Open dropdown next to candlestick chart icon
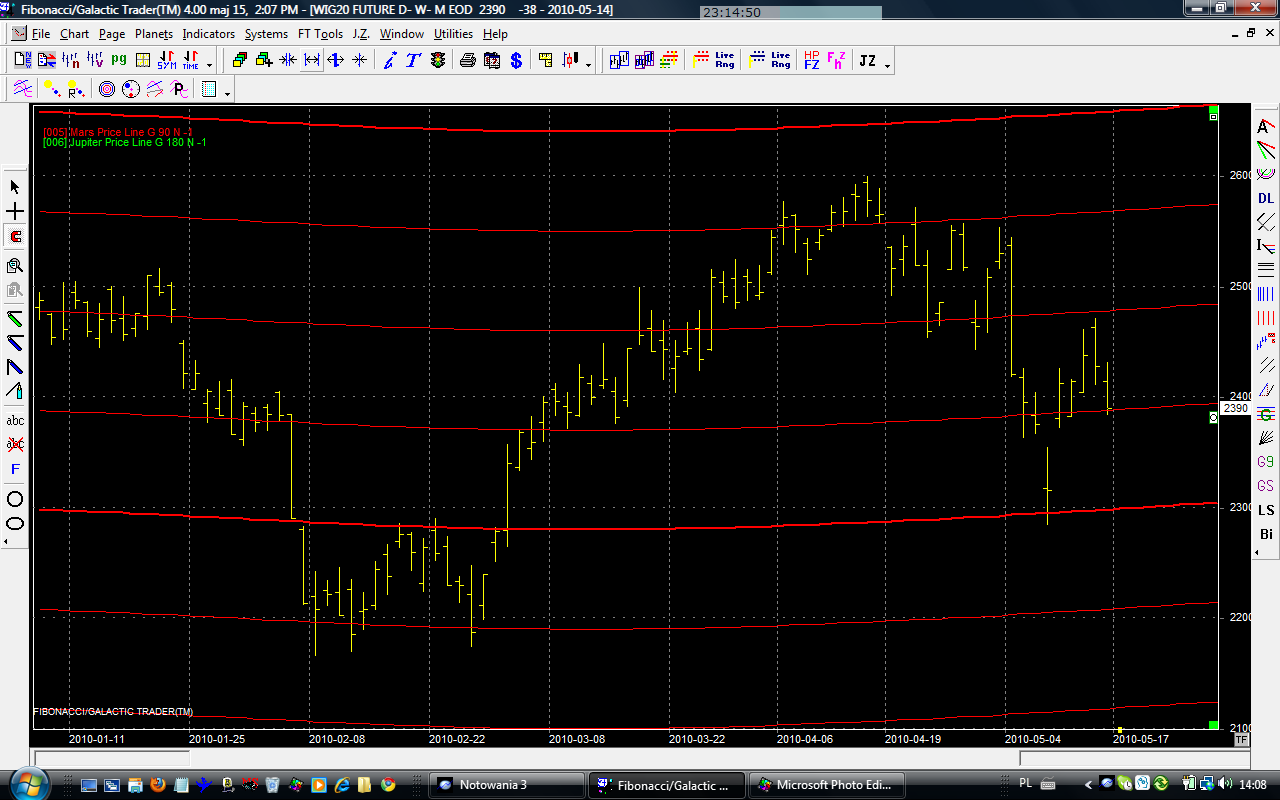The width and height of the screenshot is (1280, 800). 588,65
